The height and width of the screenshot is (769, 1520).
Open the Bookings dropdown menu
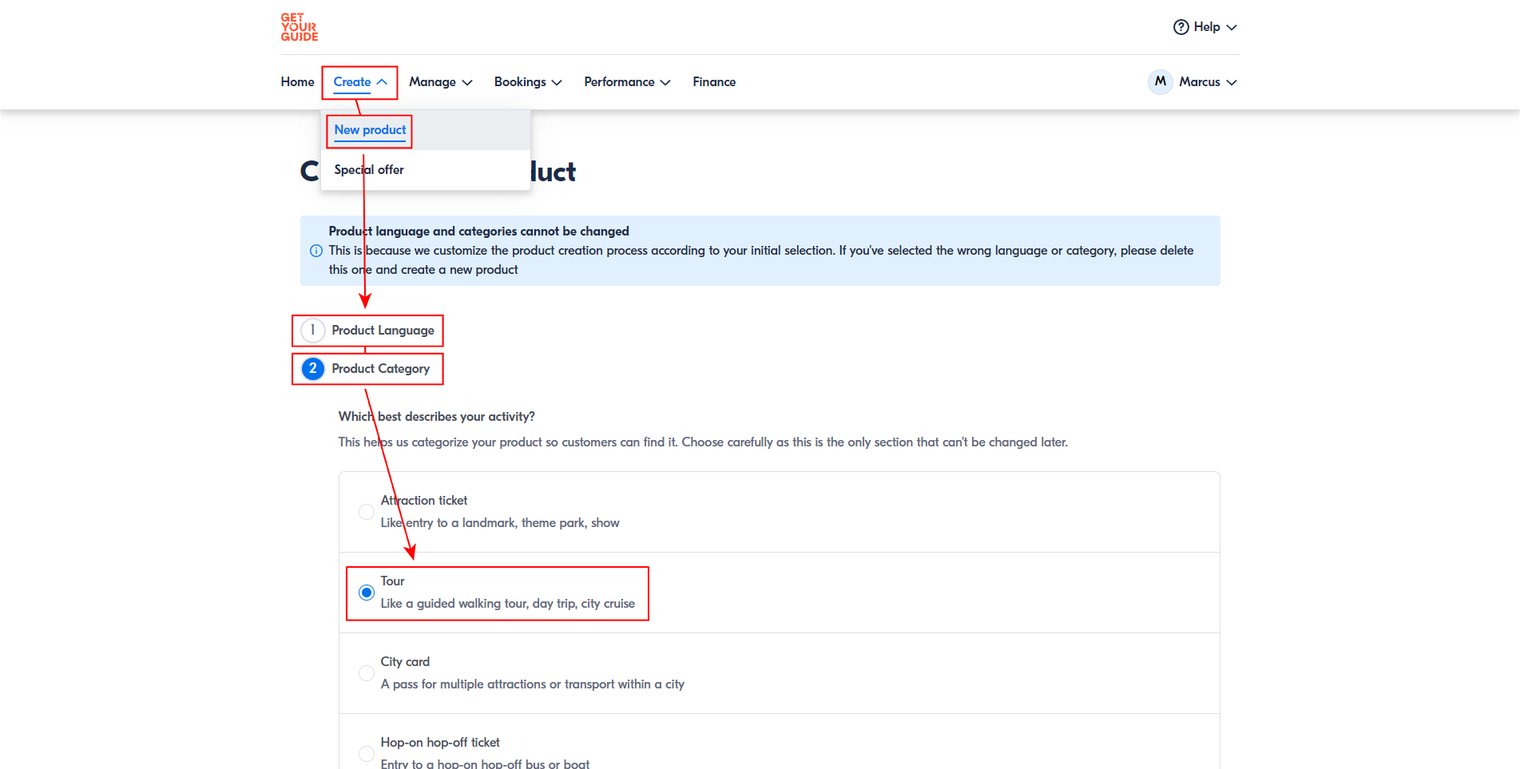528,82
